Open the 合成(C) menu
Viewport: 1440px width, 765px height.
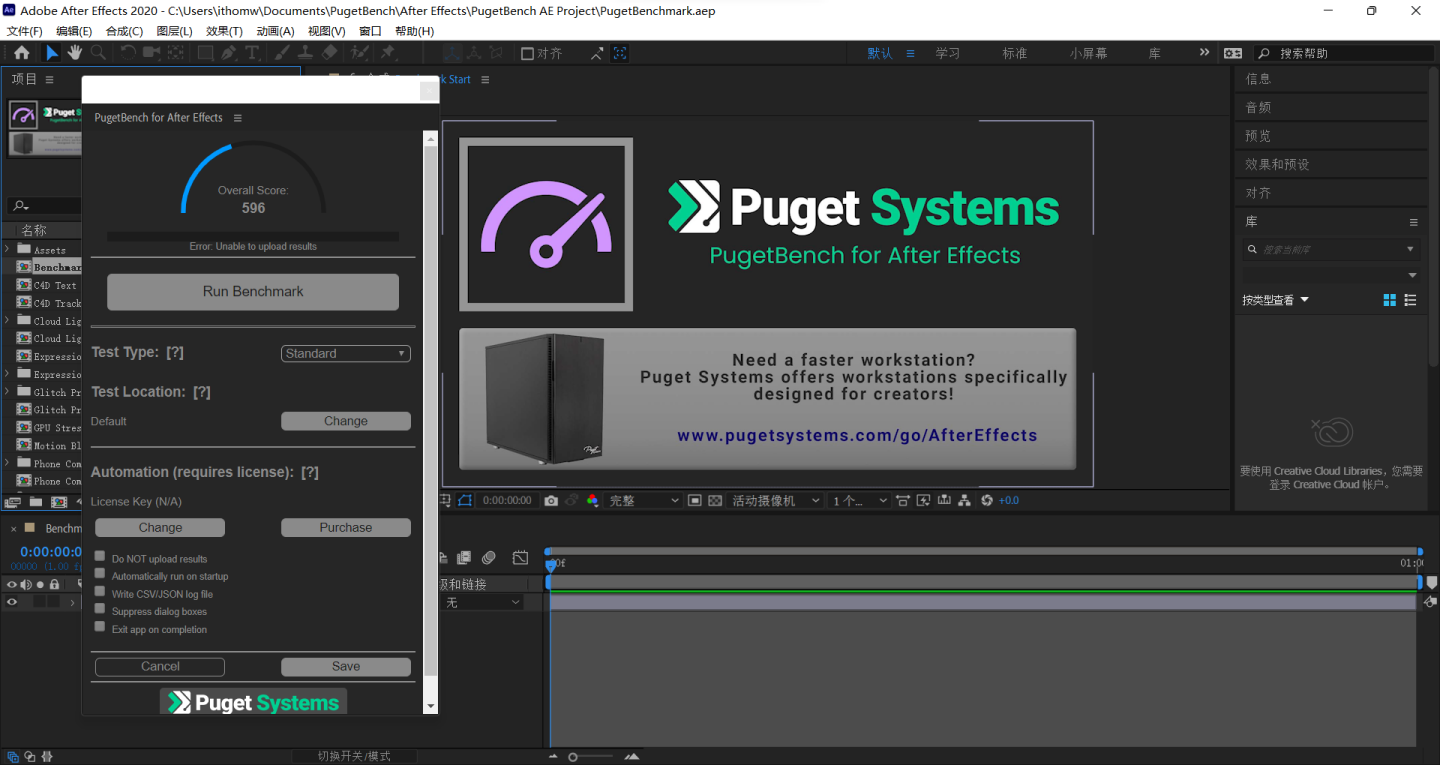pyautogui.click(x=124, y=31)
